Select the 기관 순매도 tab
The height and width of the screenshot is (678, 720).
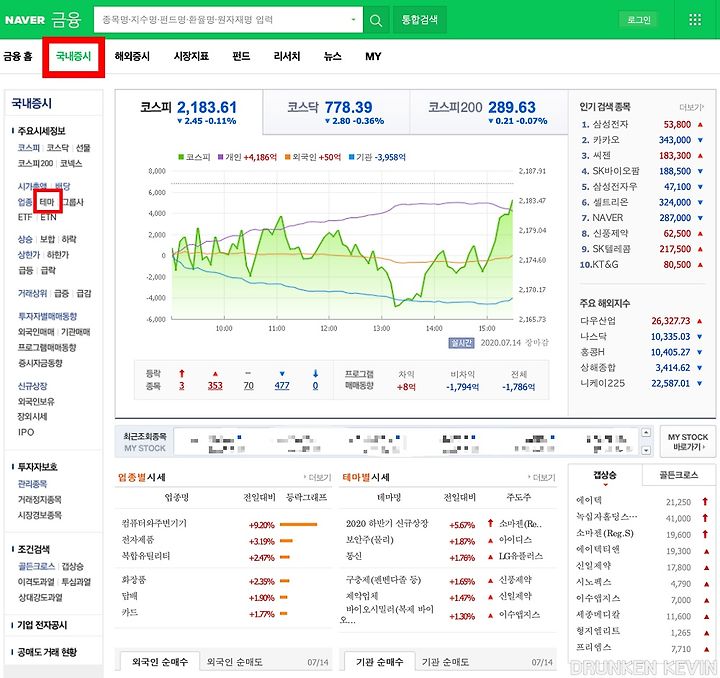pos(445,662)
